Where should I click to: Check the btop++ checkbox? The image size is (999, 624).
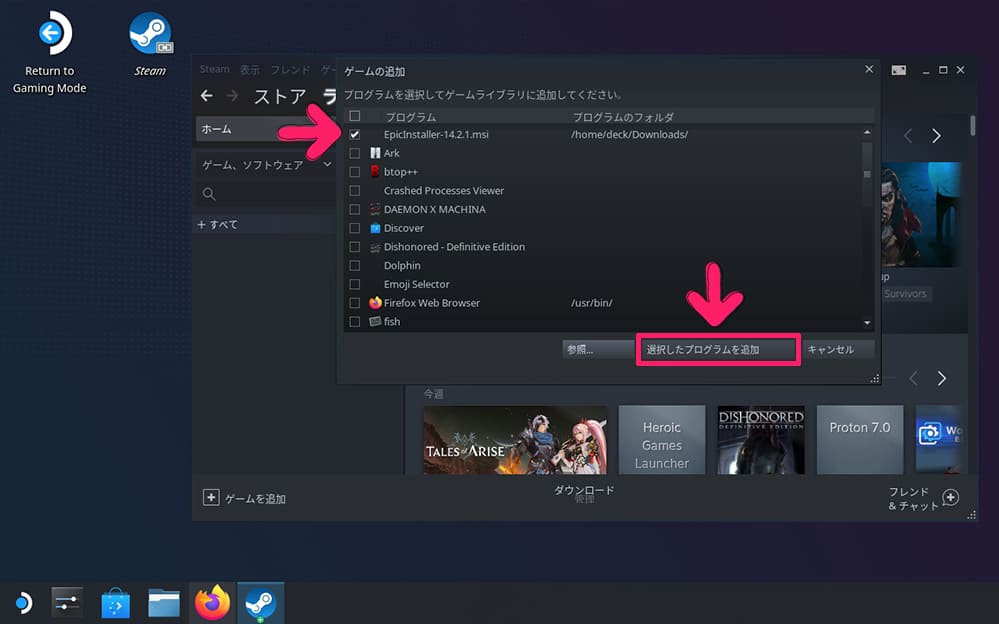pyautogui.click(x=355, y=171)
